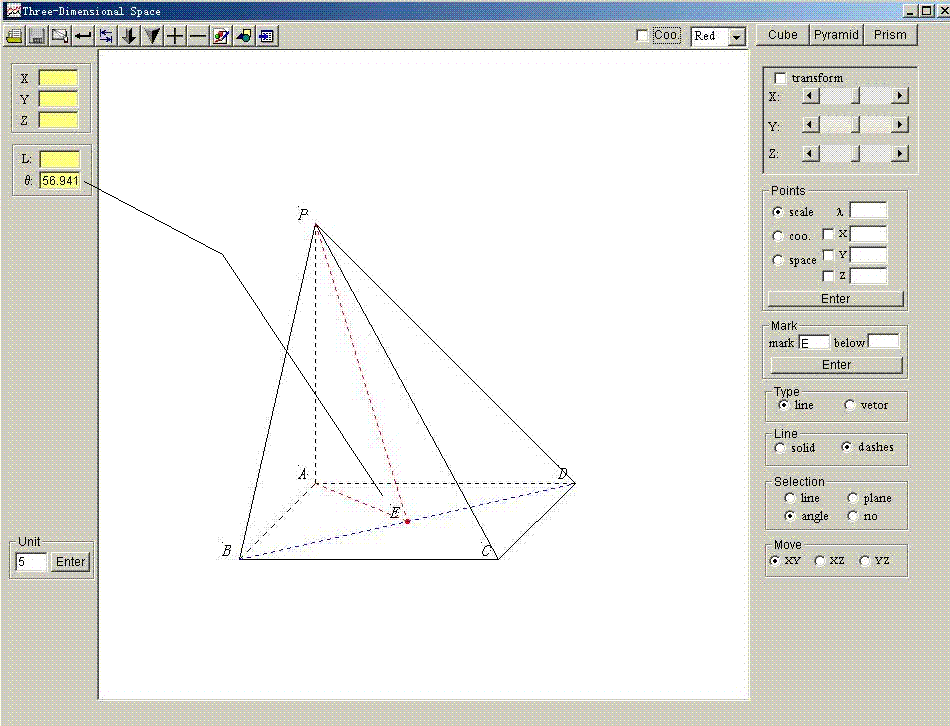950x726 pixels.
Task: Click the save disk toolbar icon
Action: pos(37,36)
